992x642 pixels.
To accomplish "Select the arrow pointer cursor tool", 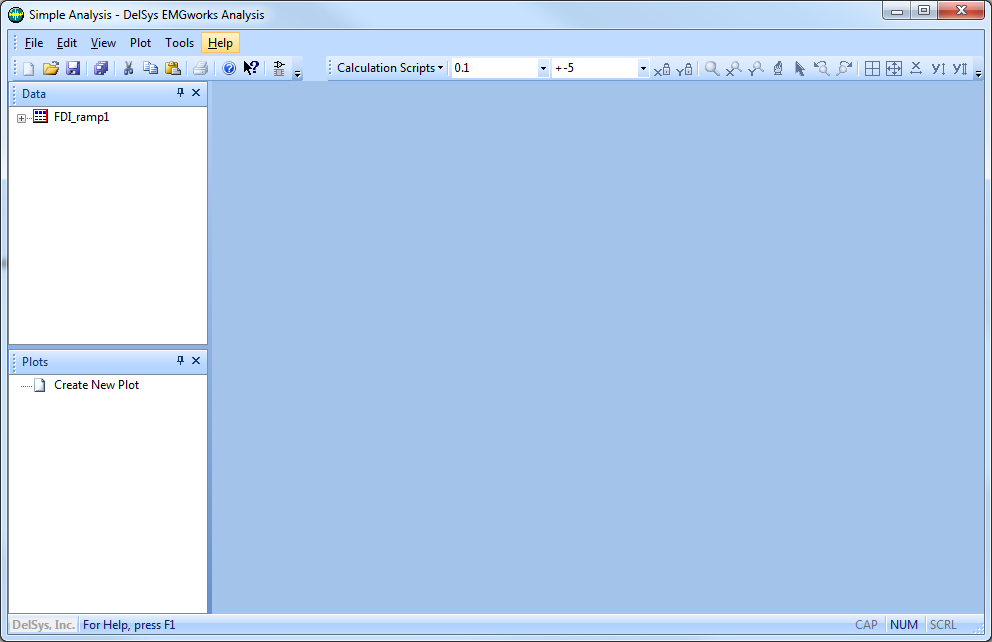I will 799,69.
